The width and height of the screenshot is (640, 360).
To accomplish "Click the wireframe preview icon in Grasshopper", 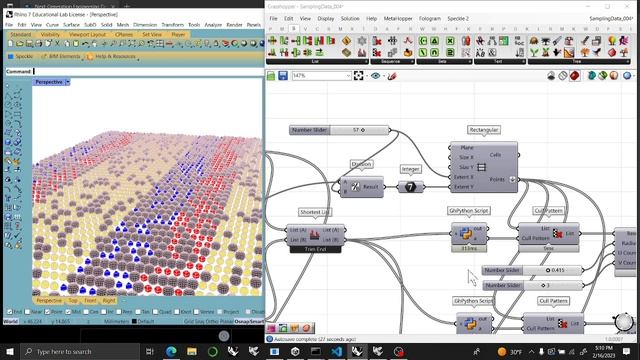I will (x=563, y=76).
